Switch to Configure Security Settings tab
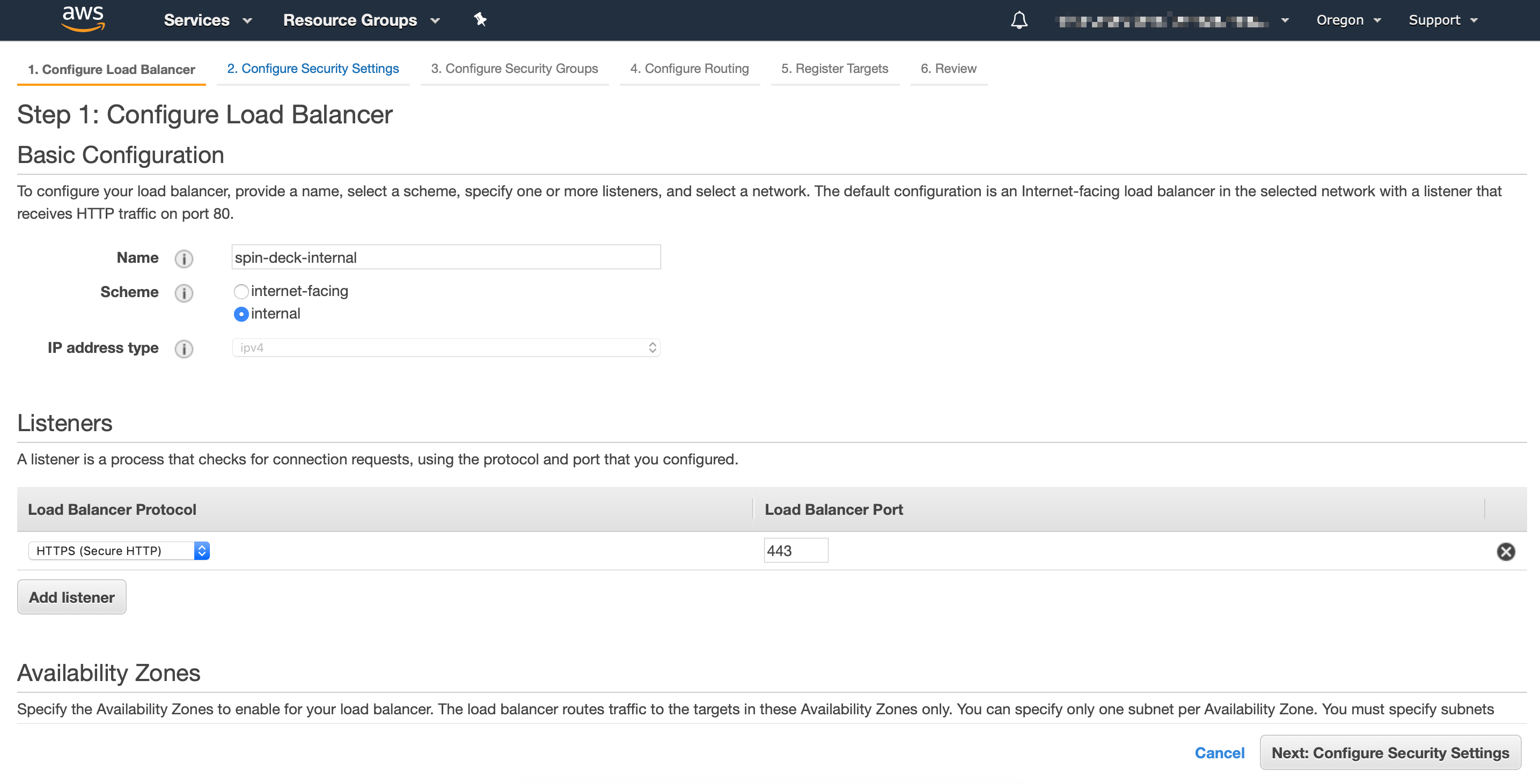 pyautogui.click(x=313, y=69)
